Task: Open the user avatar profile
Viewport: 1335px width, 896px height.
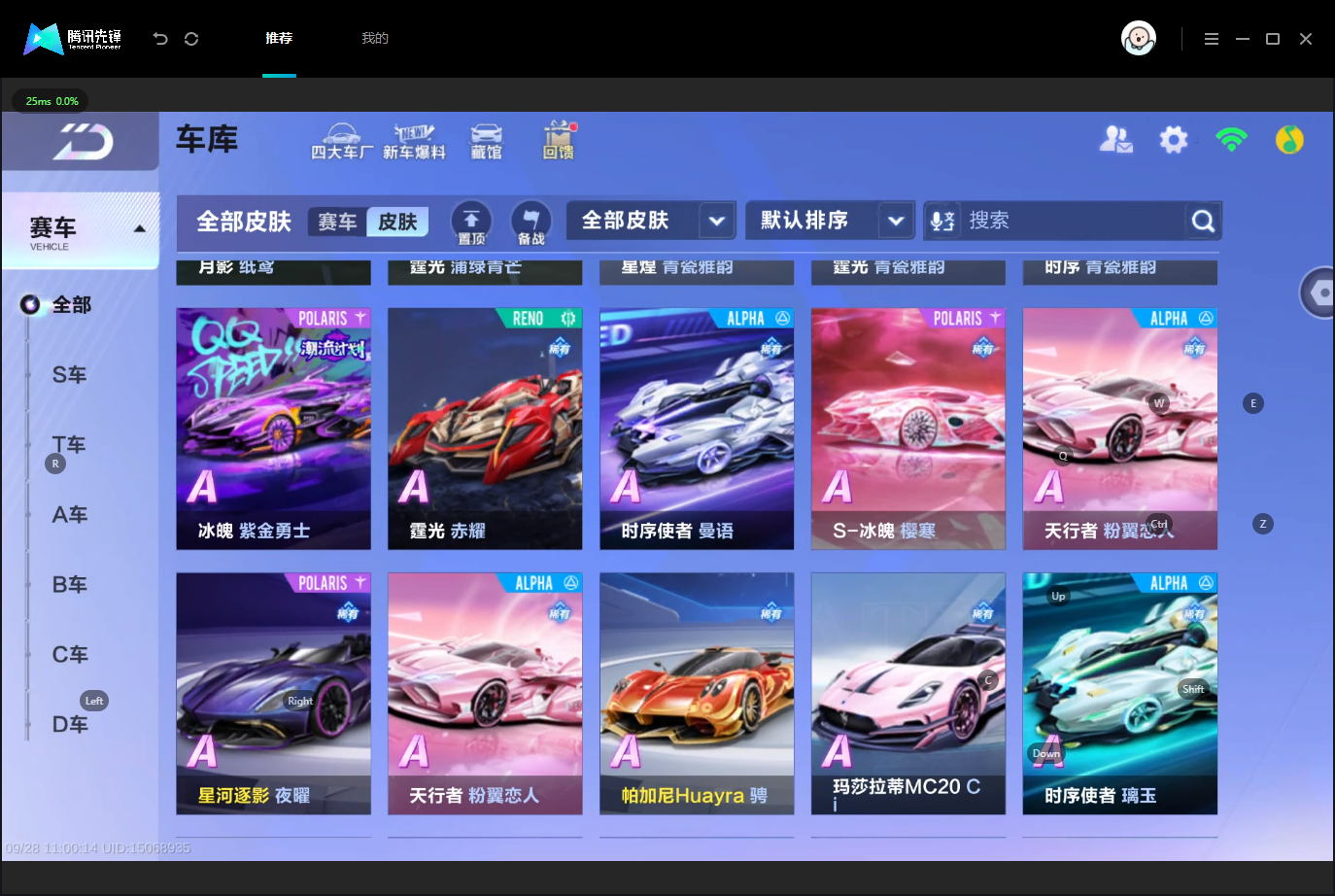Action: point(1139,39)
